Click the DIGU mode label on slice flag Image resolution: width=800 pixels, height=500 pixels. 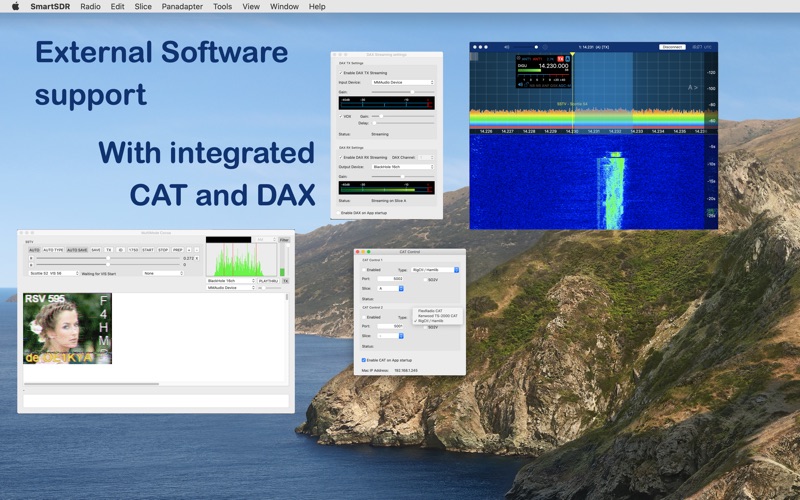pos(522,66)
